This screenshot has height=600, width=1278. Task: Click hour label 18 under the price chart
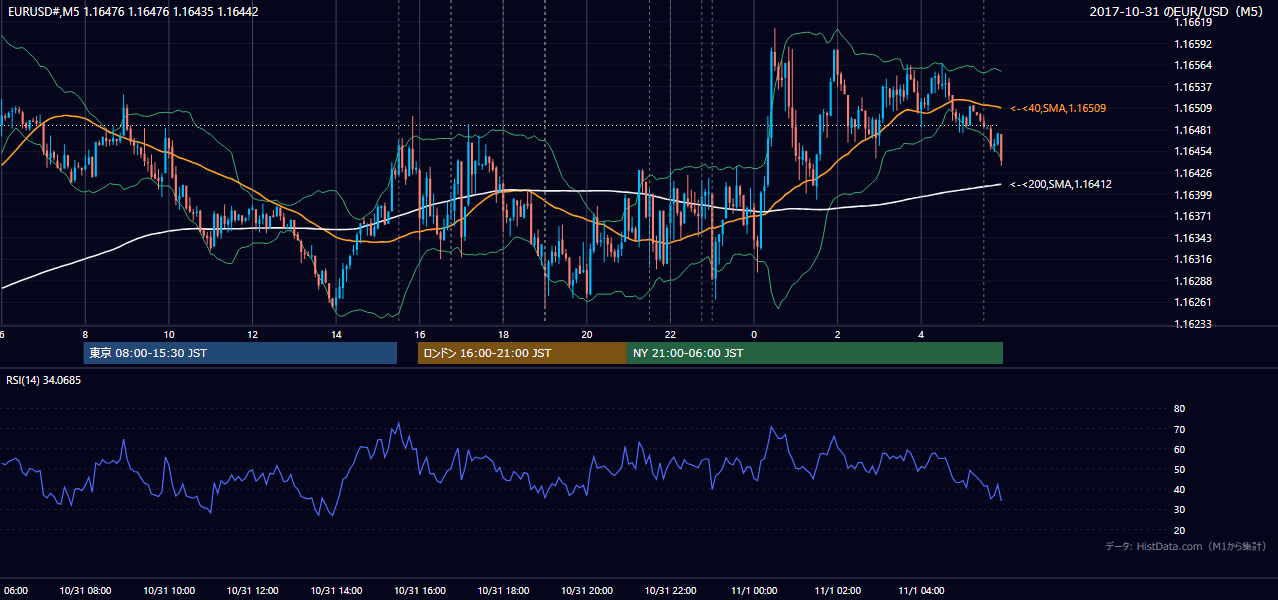tap(503, 334)
